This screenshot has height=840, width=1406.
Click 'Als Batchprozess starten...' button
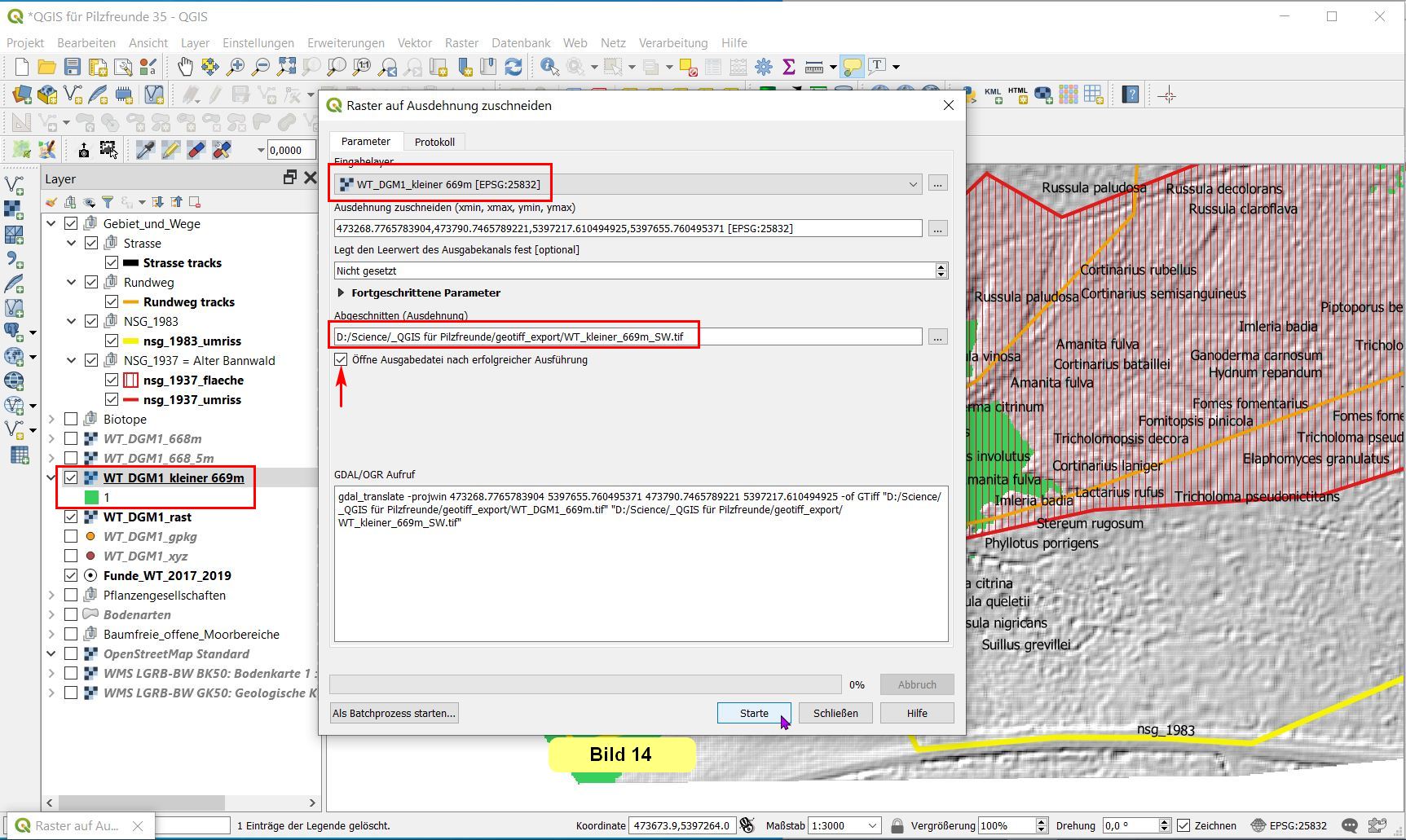(394, 713)
